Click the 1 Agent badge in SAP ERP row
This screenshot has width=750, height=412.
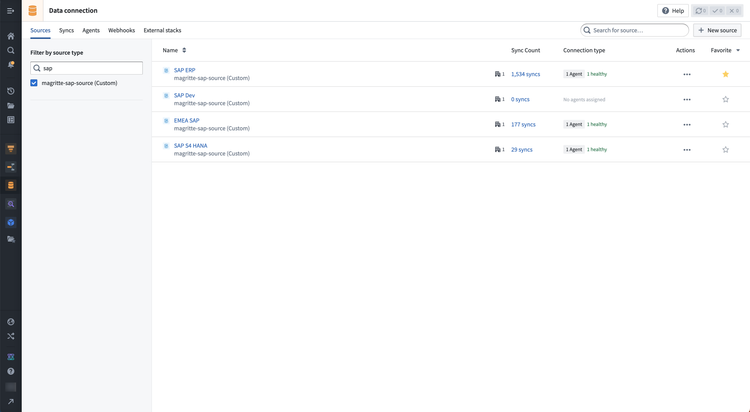click(x=574, y=74)
